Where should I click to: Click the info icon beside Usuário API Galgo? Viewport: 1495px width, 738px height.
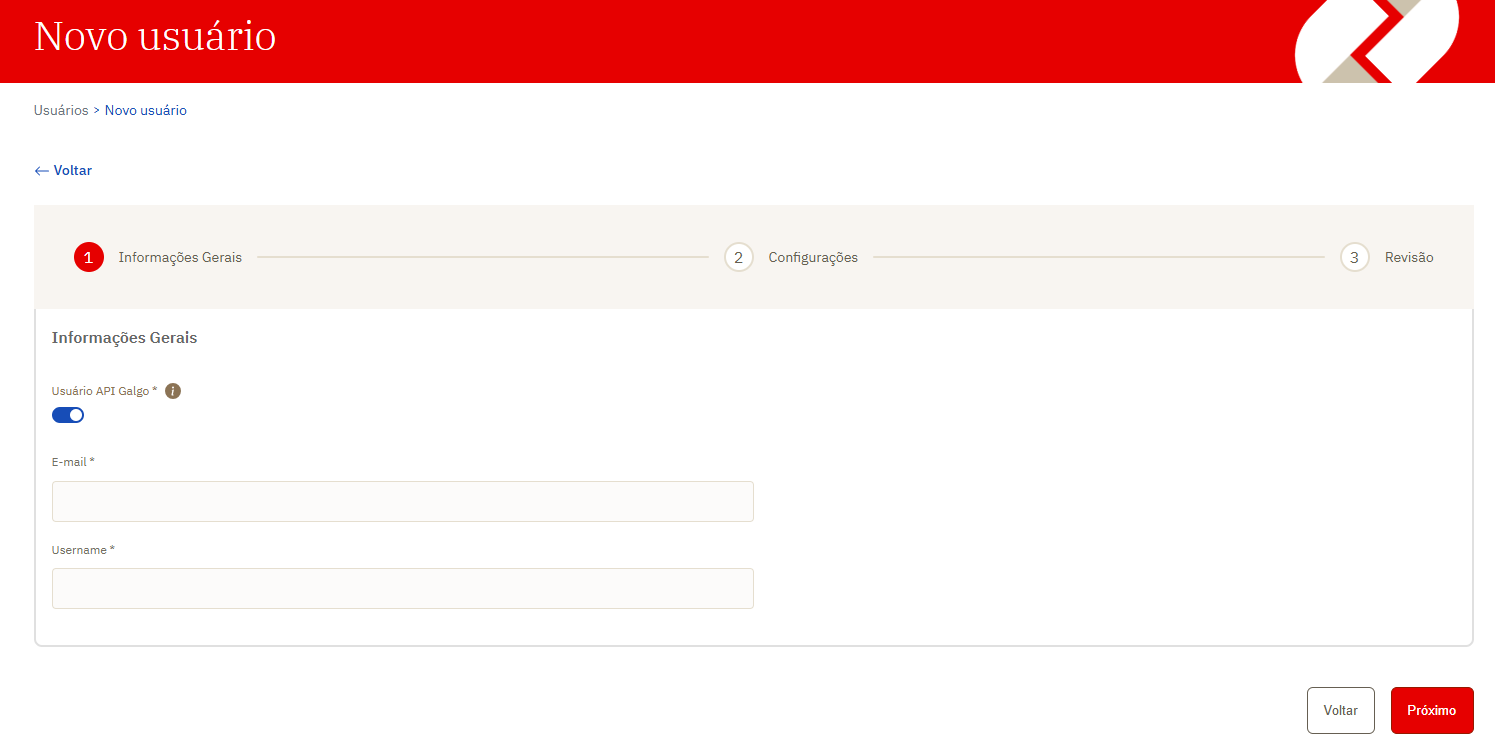tap(173, 391)
